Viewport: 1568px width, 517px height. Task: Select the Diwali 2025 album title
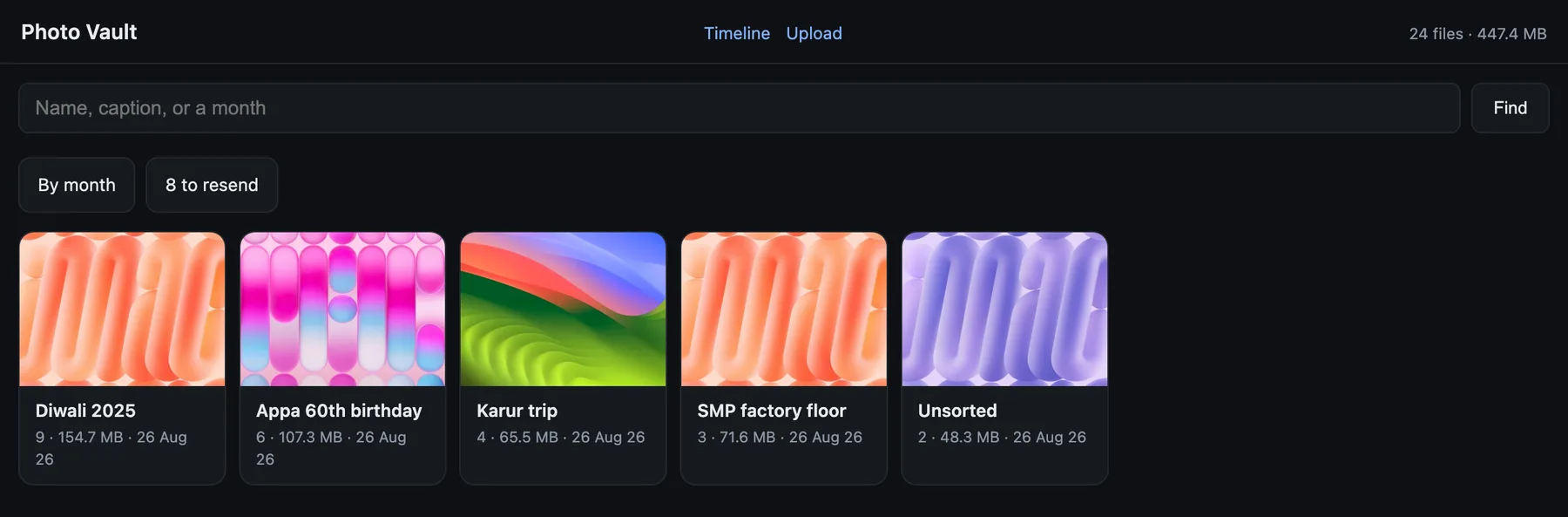[85, 411]
